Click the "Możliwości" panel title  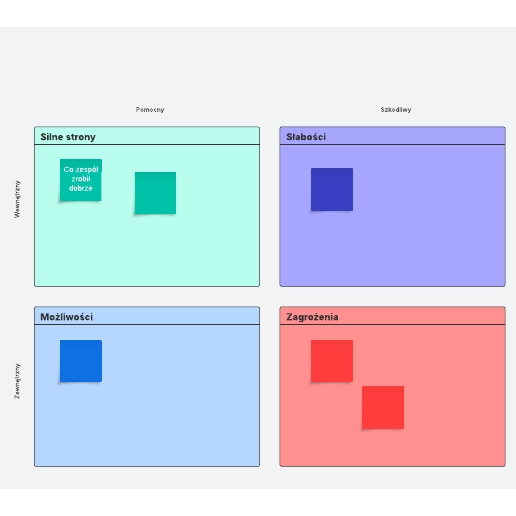67,317
